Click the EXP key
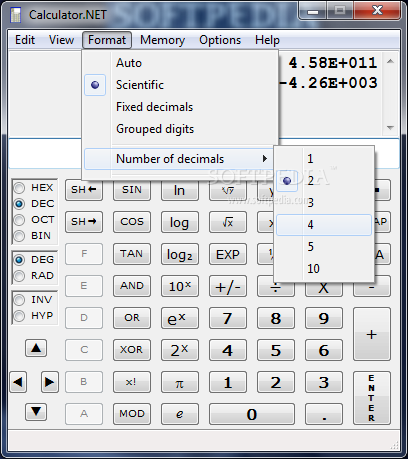This screenshot has height=459, width=408. click(228, 254)
